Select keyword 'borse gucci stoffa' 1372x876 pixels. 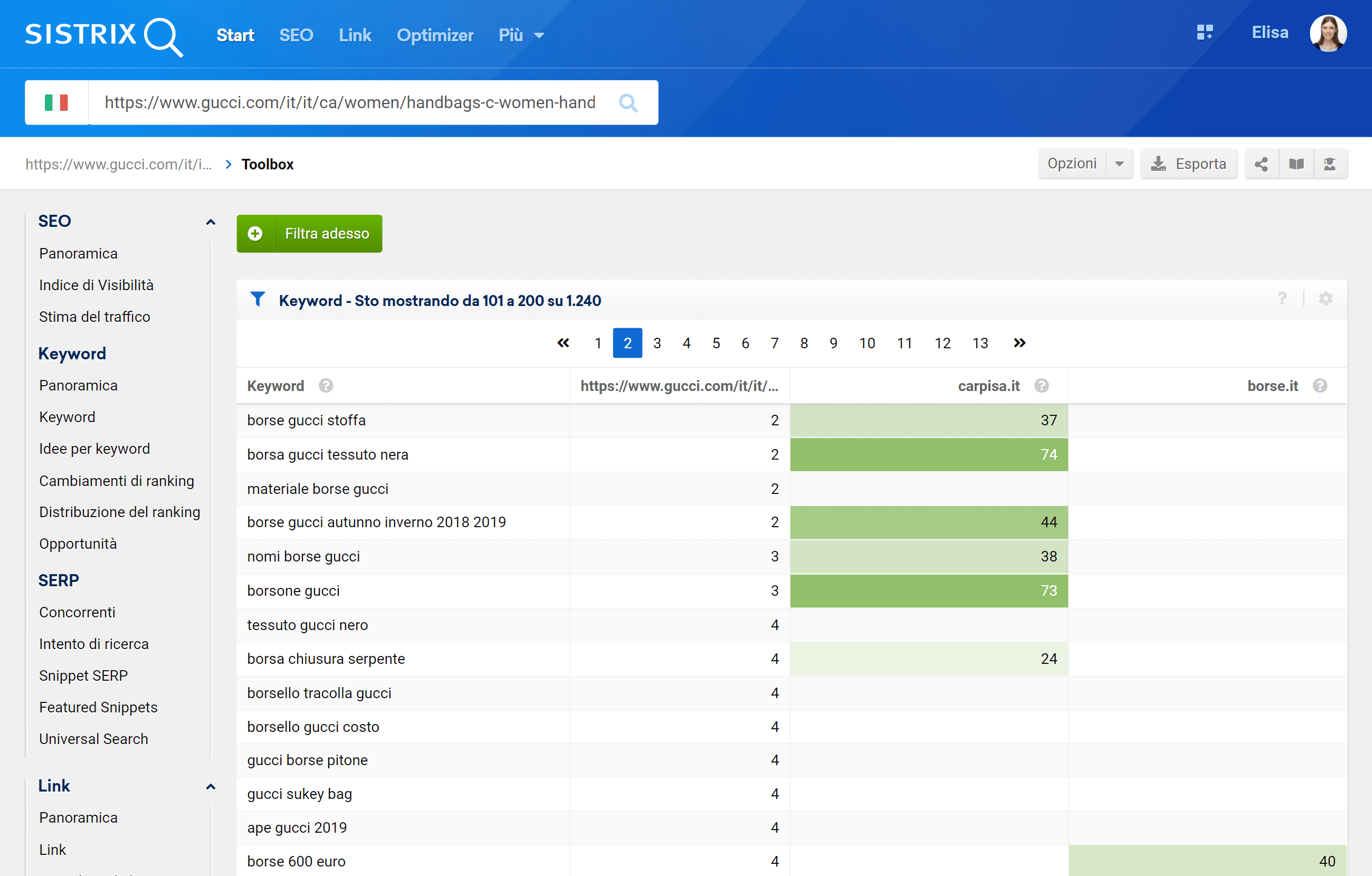click(x=307, y=421)
